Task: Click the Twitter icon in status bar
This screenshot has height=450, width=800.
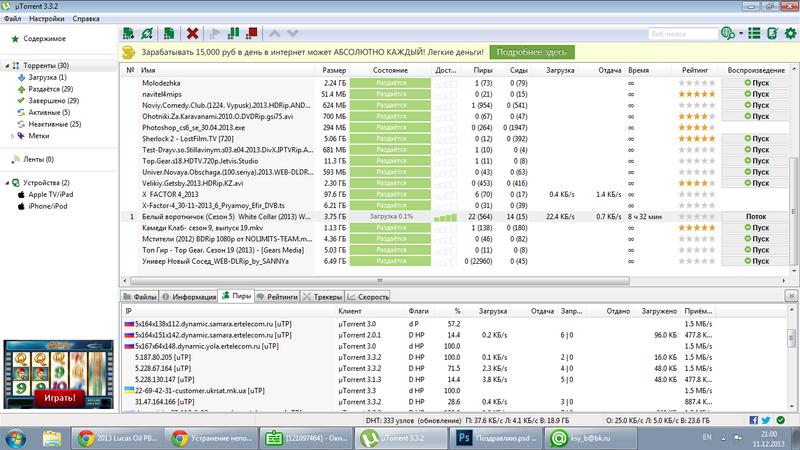Action: click(766, 420)
